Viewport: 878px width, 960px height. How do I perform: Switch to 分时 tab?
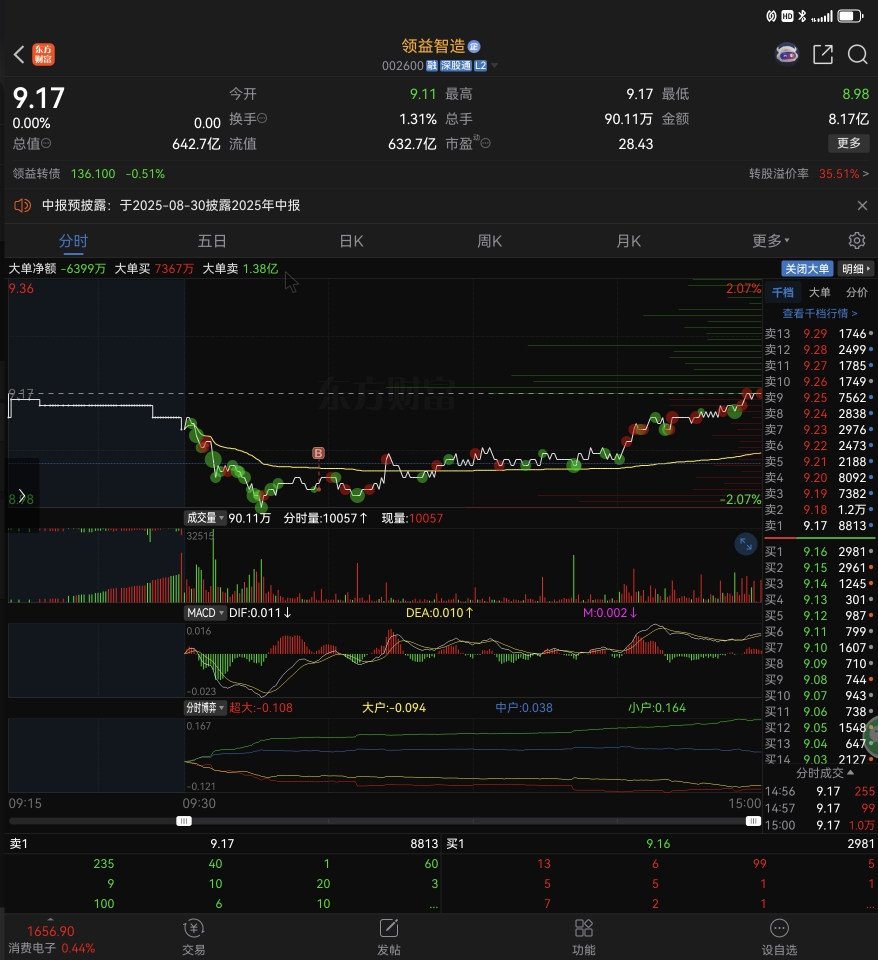73,241
